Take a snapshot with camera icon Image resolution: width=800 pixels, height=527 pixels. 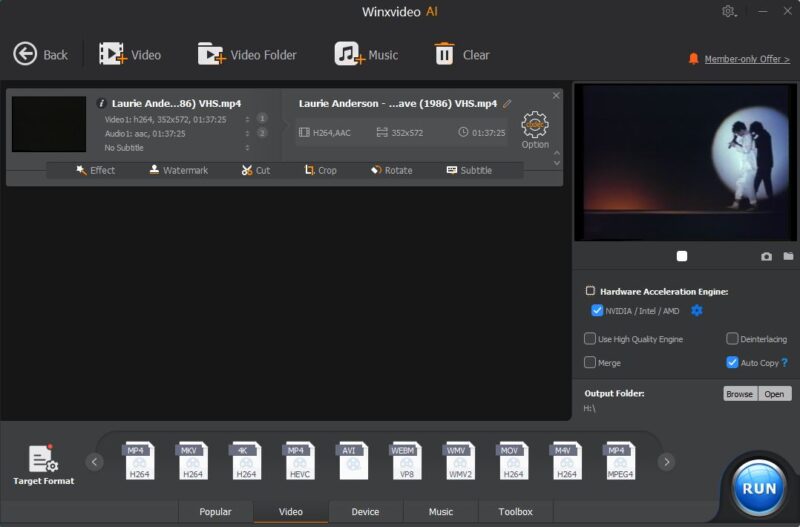click(766, 256)
